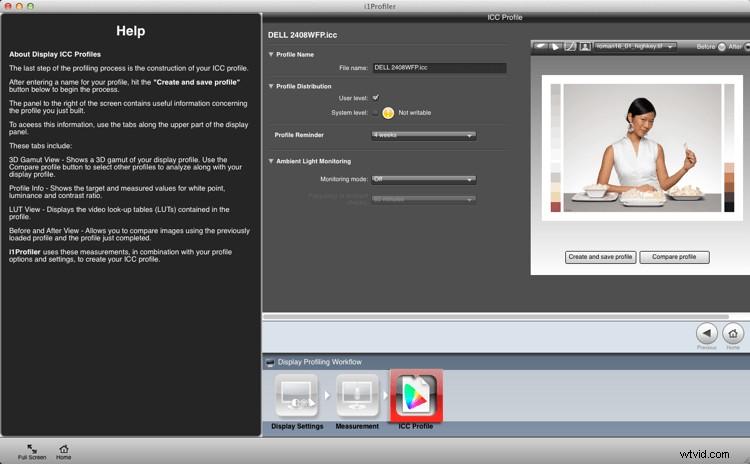This screenshot has height=464, width=750.
Task: Click the Compare profile button
Action: (x=674, y=257)
